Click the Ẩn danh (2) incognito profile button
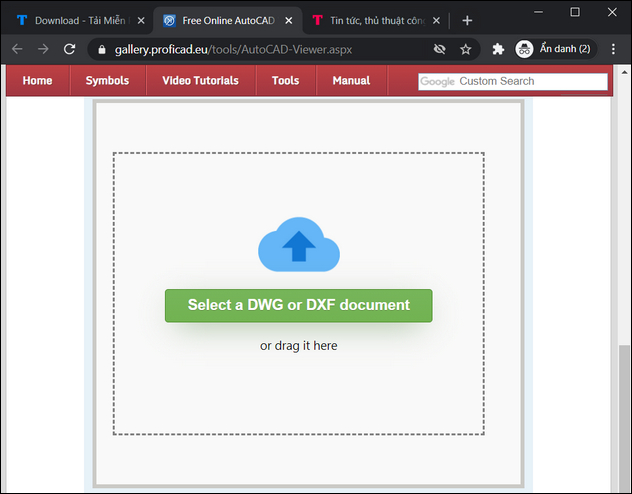Image resolution: width=632 pixels, height=494 pixels. [555, 49]
